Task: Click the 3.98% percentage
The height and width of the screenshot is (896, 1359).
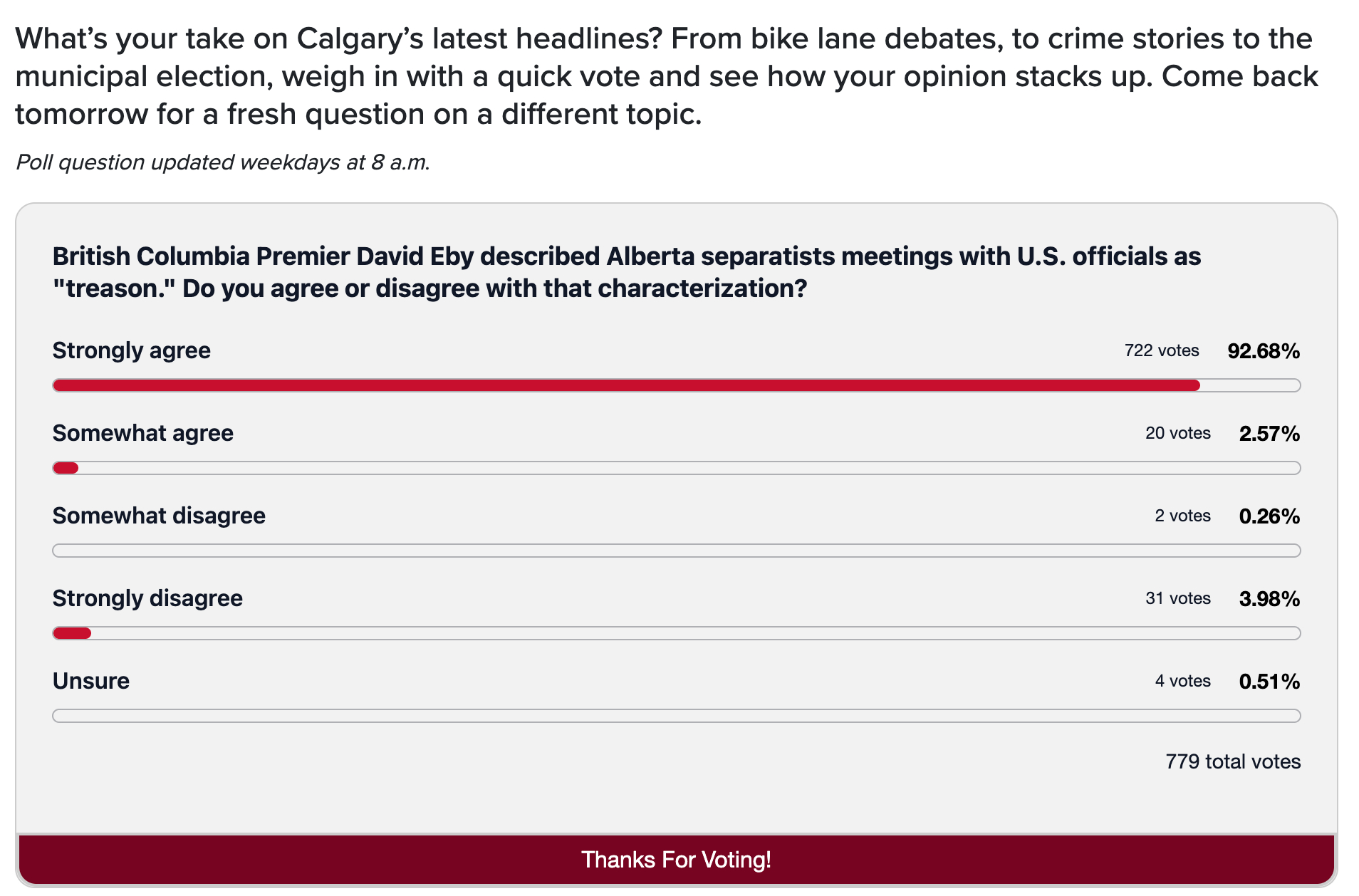Action: pos(1269,599)
